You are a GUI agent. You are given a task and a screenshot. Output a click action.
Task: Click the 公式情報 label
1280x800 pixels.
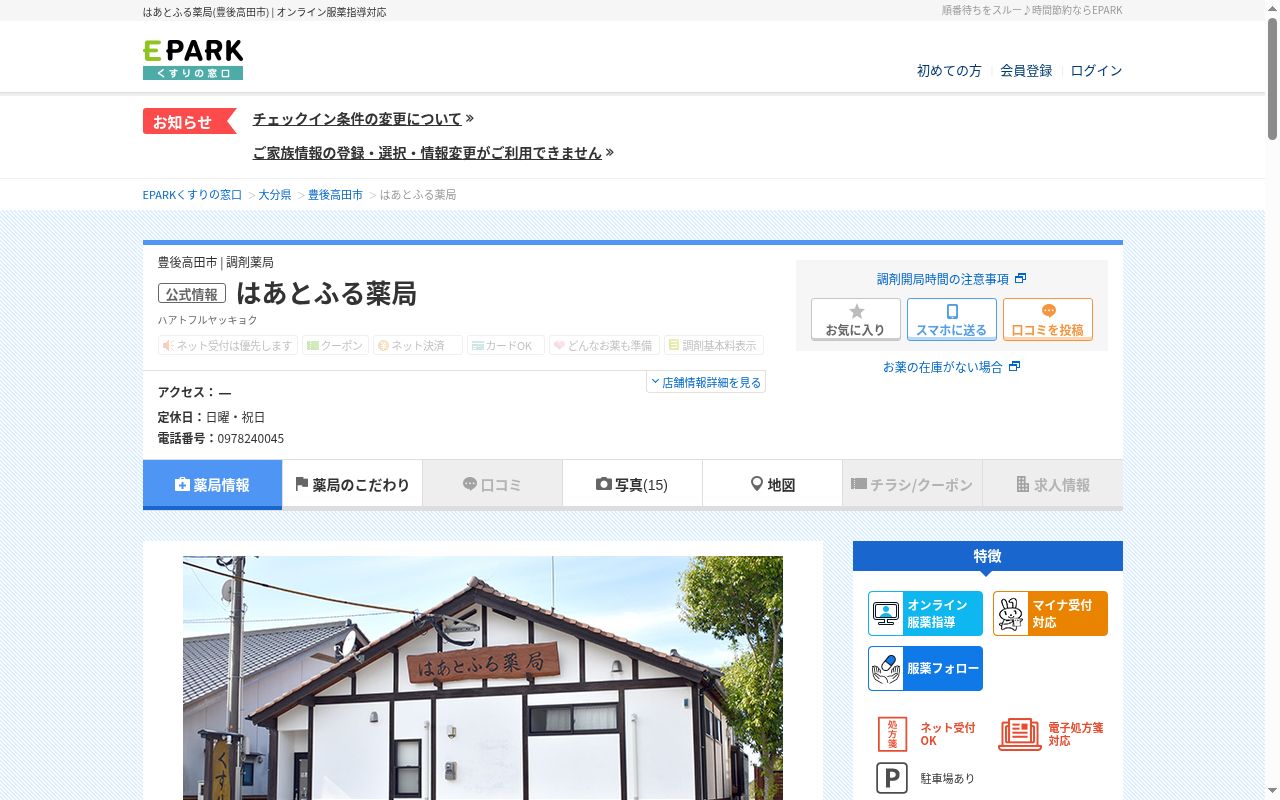click(x=192, y=294)
